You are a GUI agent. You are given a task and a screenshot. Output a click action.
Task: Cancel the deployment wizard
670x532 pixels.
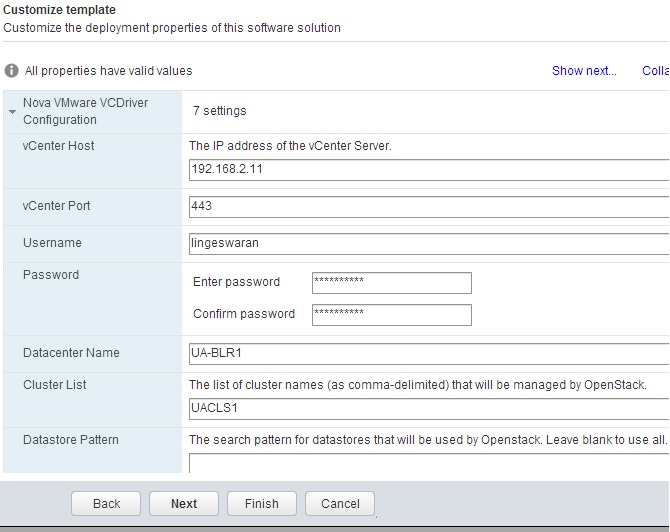tap(340, 504)
